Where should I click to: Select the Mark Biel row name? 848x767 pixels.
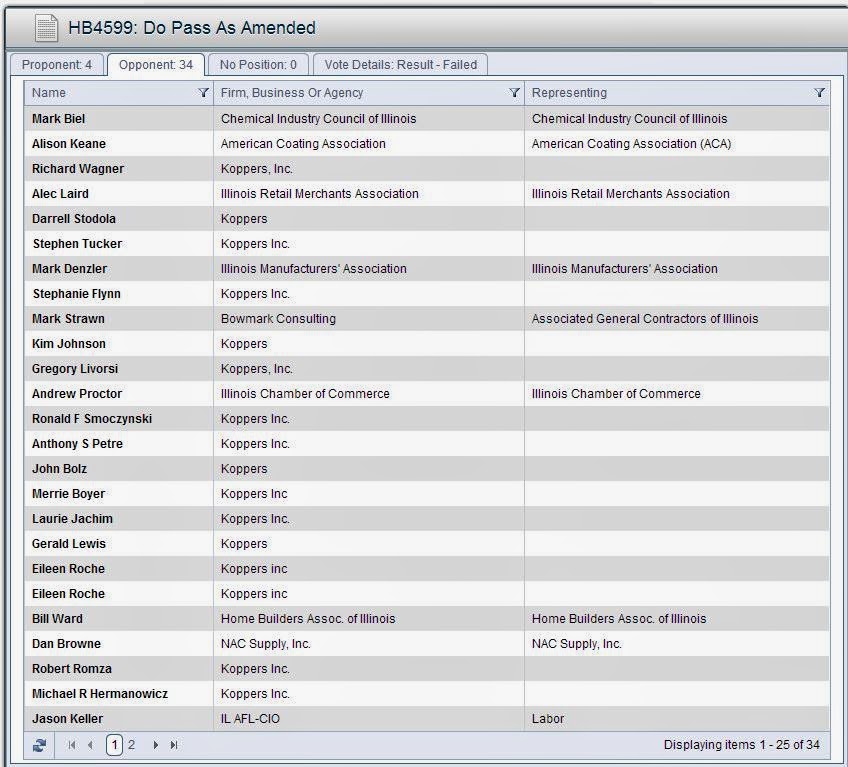tap(58, 118)
